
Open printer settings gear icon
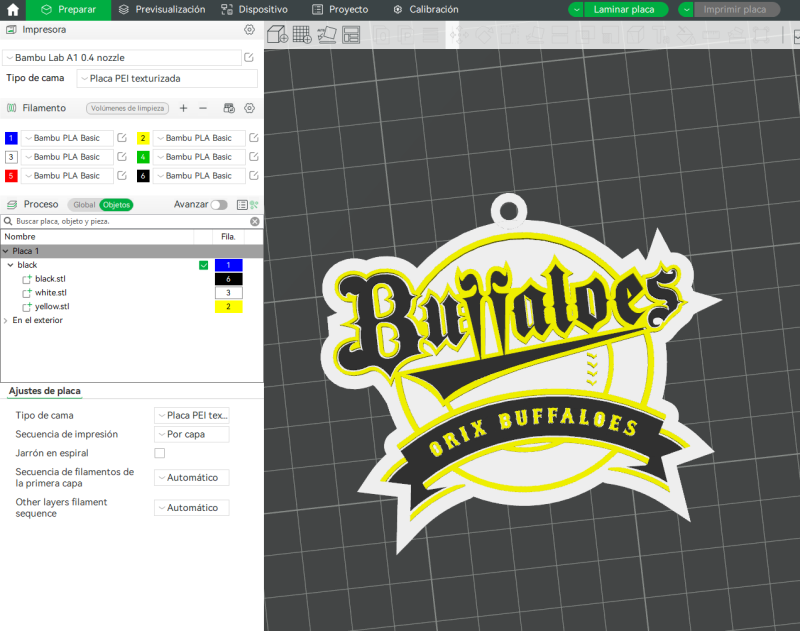(x=249, y=30)
